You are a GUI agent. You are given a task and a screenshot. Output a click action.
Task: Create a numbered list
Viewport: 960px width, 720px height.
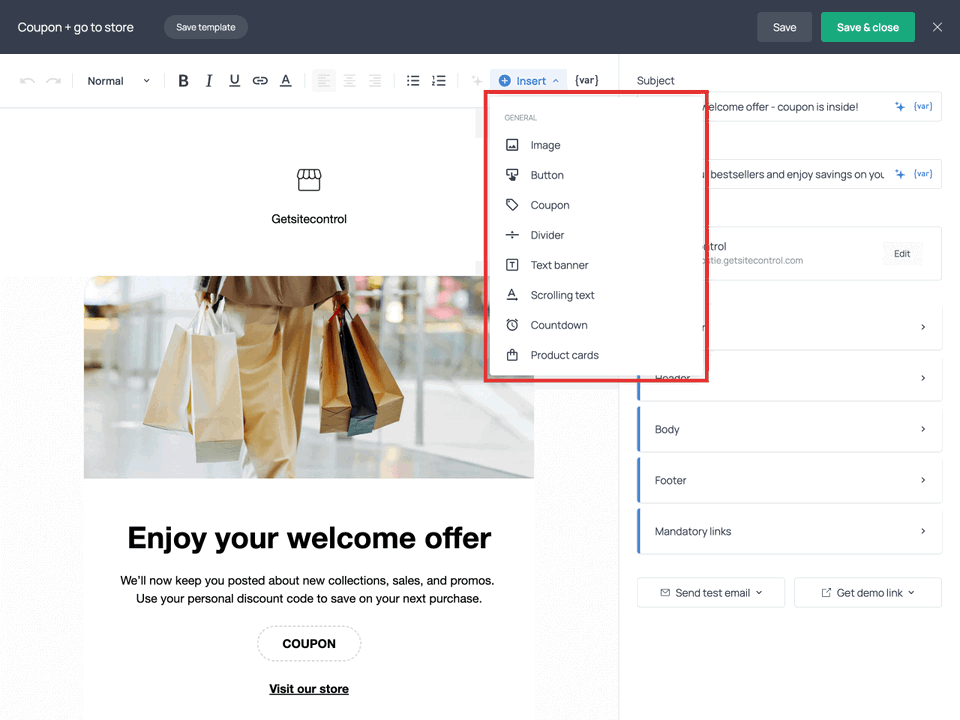pyautogui.click(x=438, y=80)
